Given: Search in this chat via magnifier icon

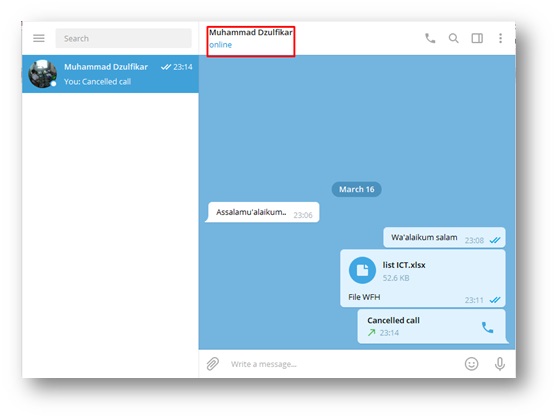Looking at the screenshot, I should (453, 38).
